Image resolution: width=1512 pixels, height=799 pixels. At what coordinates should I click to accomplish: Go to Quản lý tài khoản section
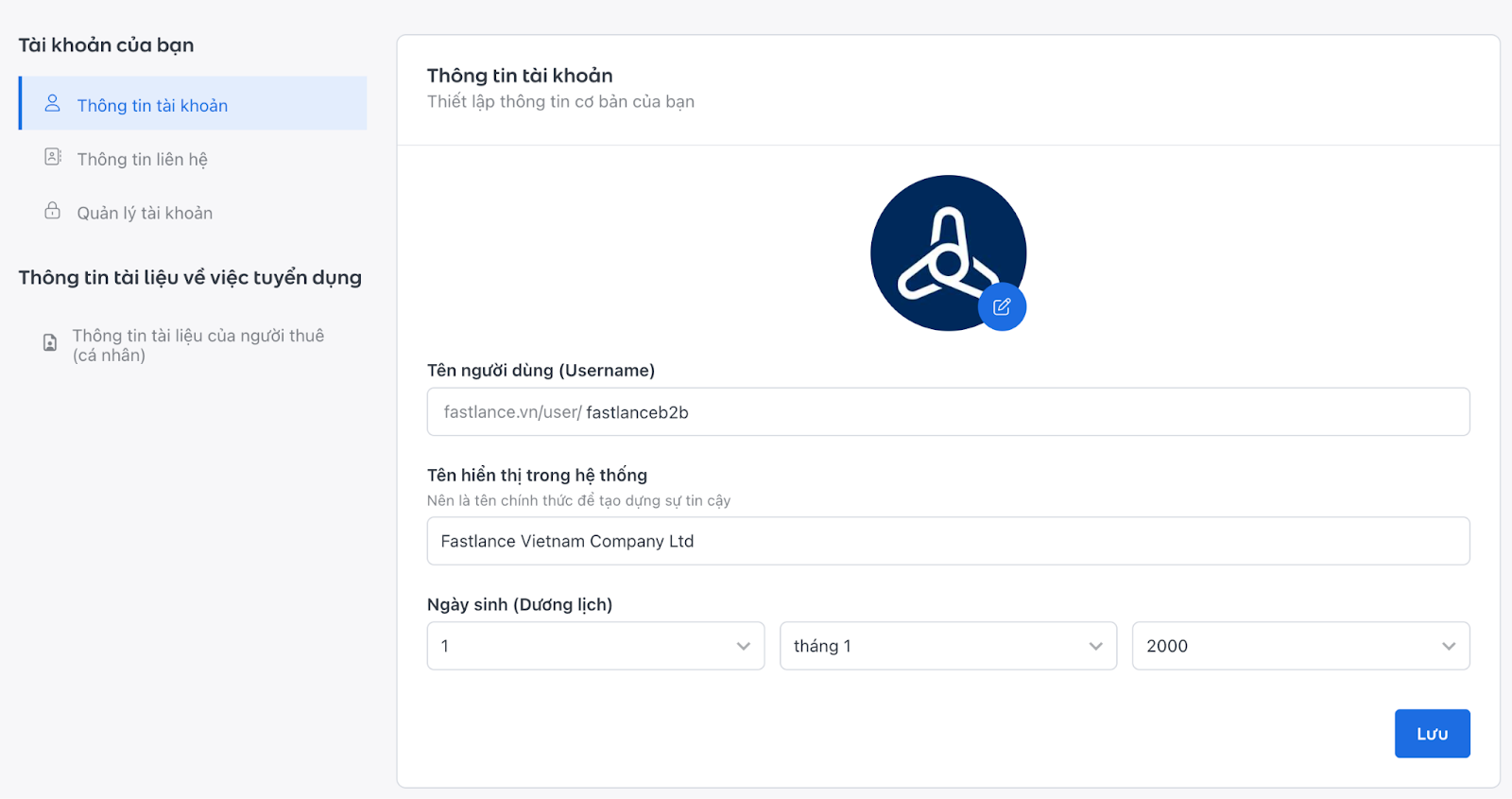pos(145,214)
